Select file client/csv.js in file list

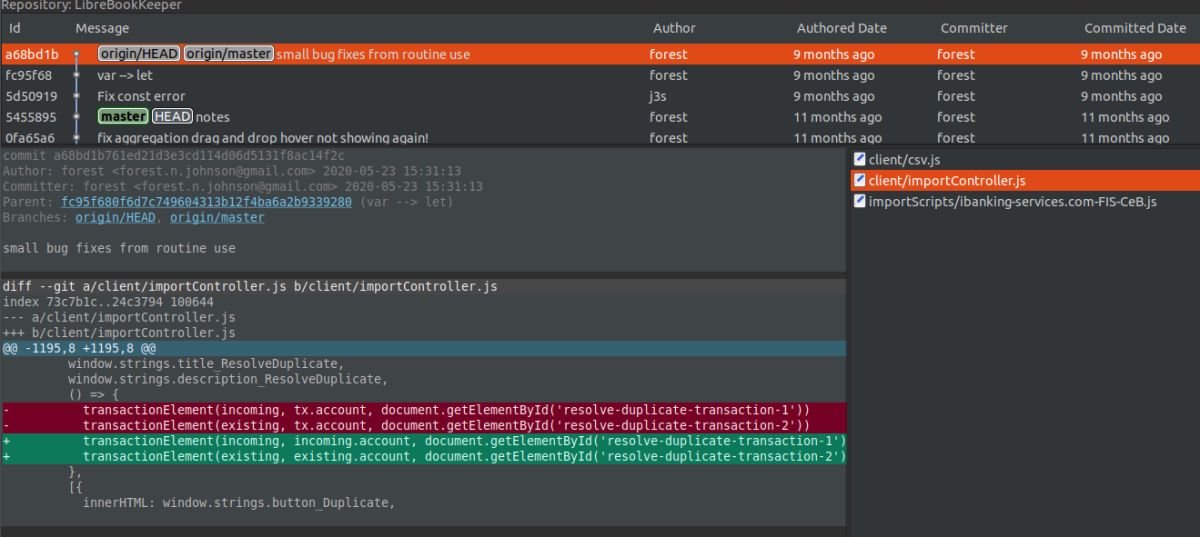[x=1025, y=159]
